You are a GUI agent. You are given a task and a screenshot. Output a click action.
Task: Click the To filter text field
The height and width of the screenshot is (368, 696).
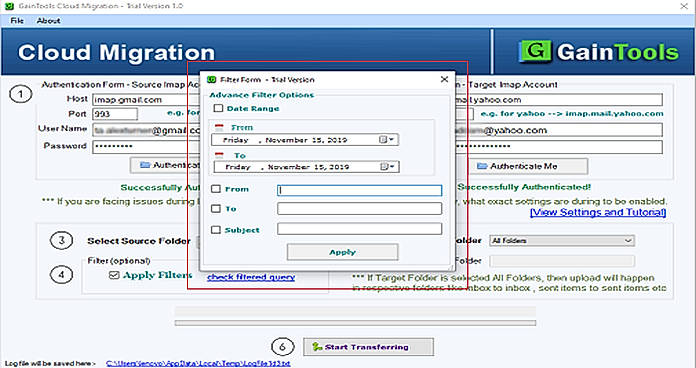point(360,209)
